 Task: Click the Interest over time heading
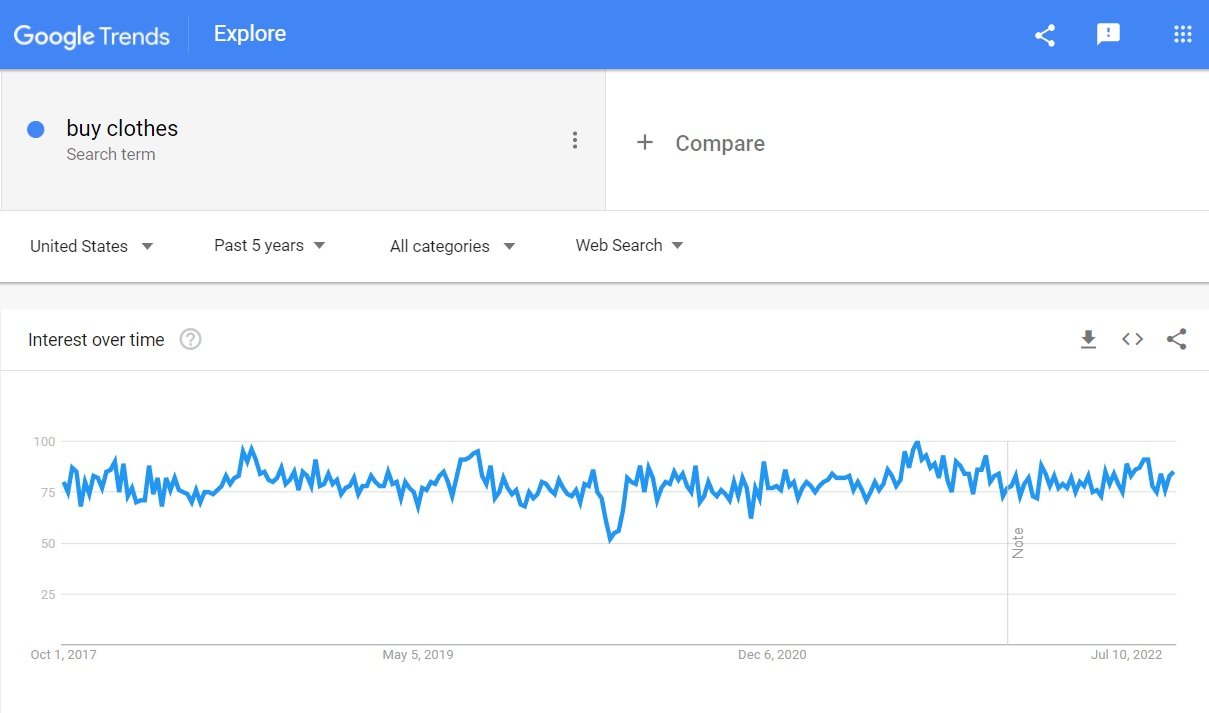[96, 340]
